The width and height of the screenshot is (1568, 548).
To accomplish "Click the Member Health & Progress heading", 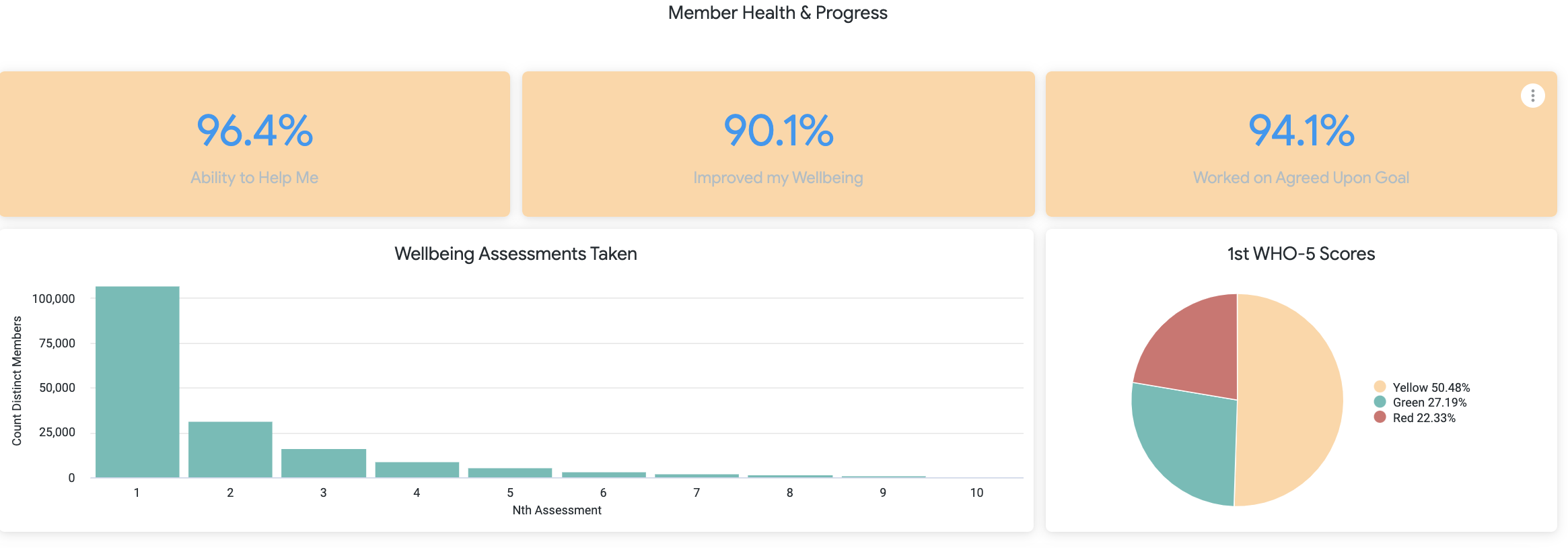I will pyautogui.click(x=777, y=13).
